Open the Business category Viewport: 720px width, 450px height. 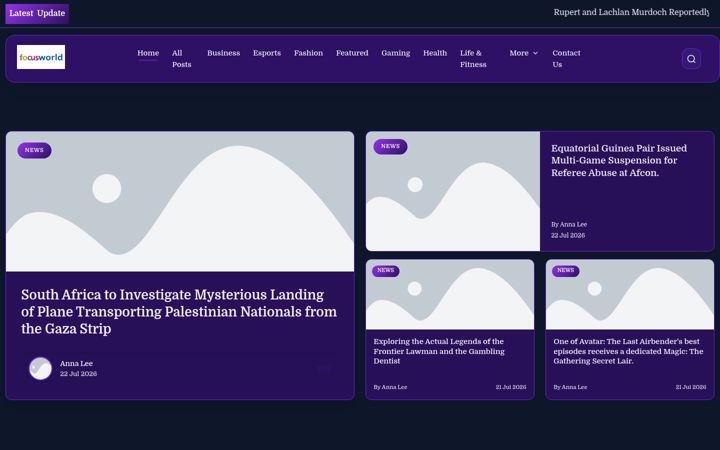coord(223,53)
